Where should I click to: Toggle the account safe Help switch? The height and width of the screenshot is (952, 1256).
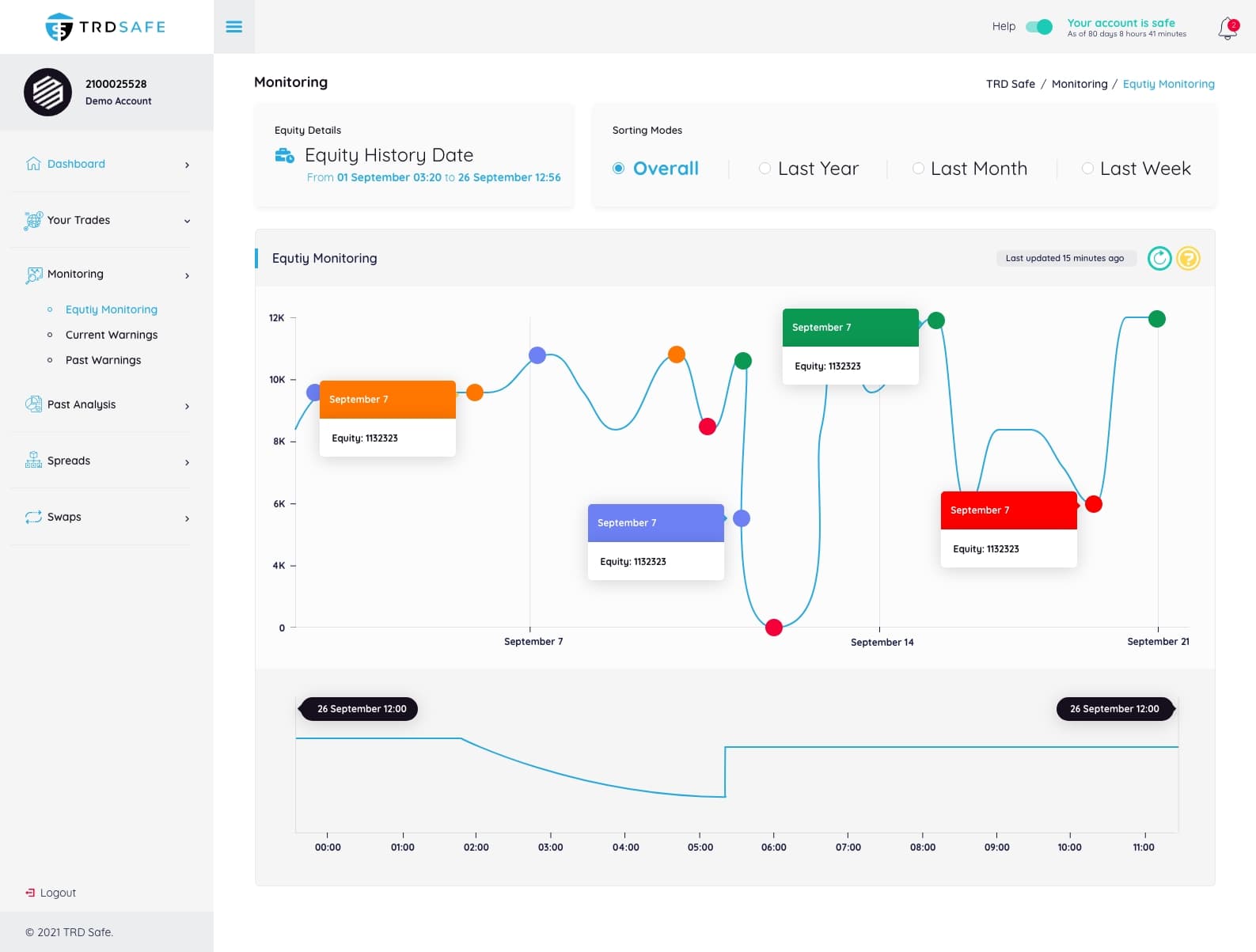point(1038,27)
